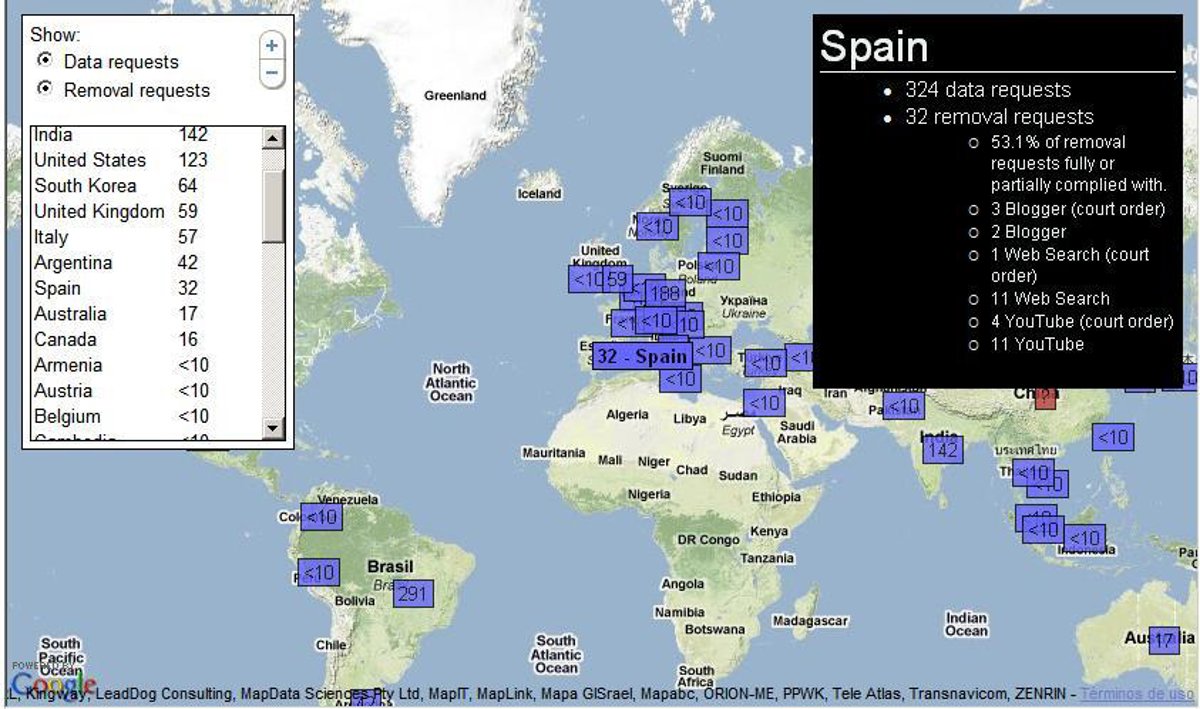This screenshot has height=709, width=1200.
Task: Select Argentina in the country list
Action: tap(73, 263)
